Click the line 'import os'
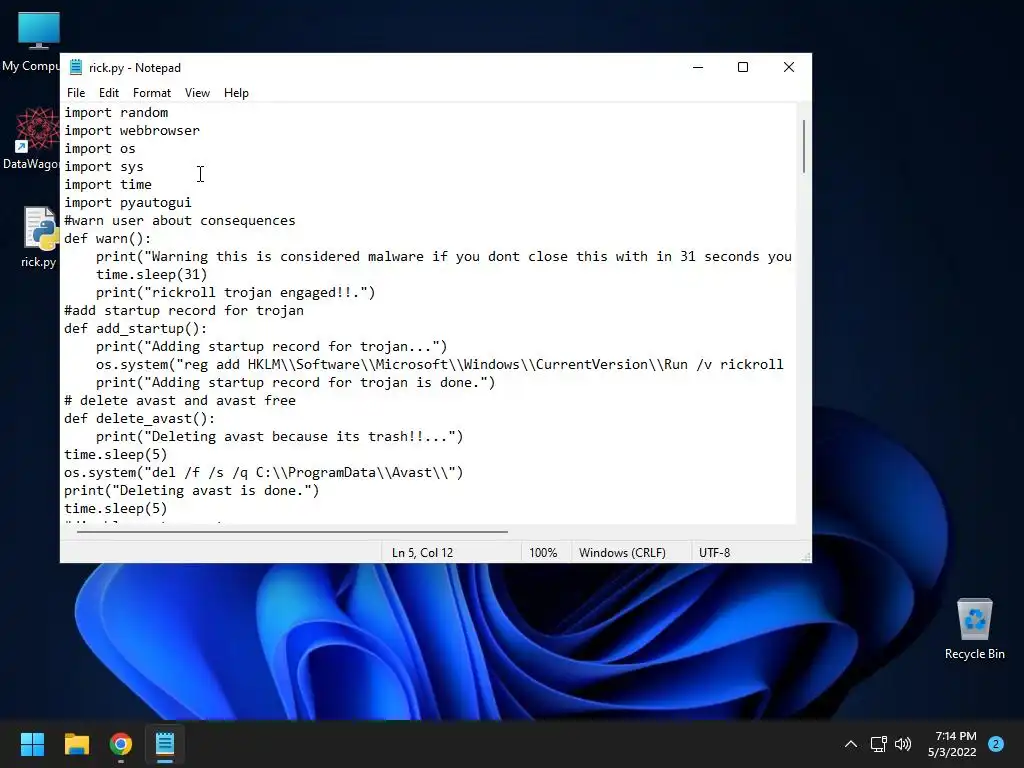 [x=100, y=148]
